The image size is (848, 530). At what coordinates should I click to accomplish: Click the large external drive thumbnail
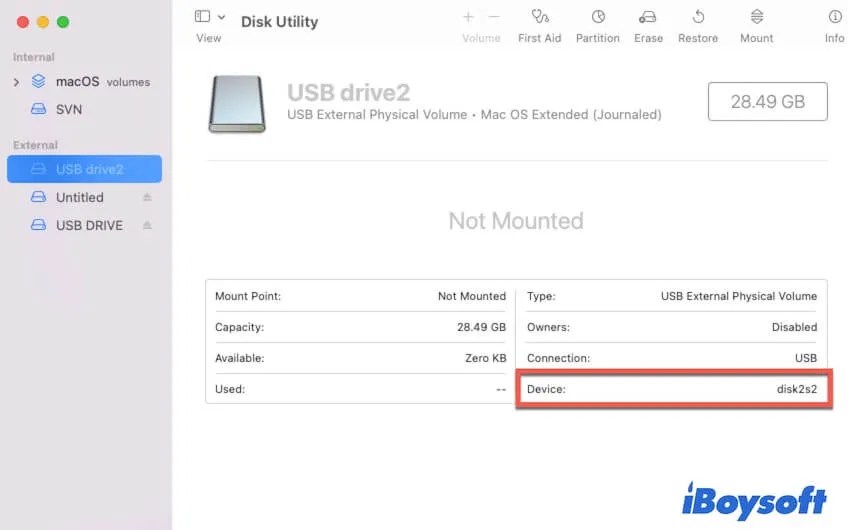tap(237, 104)
